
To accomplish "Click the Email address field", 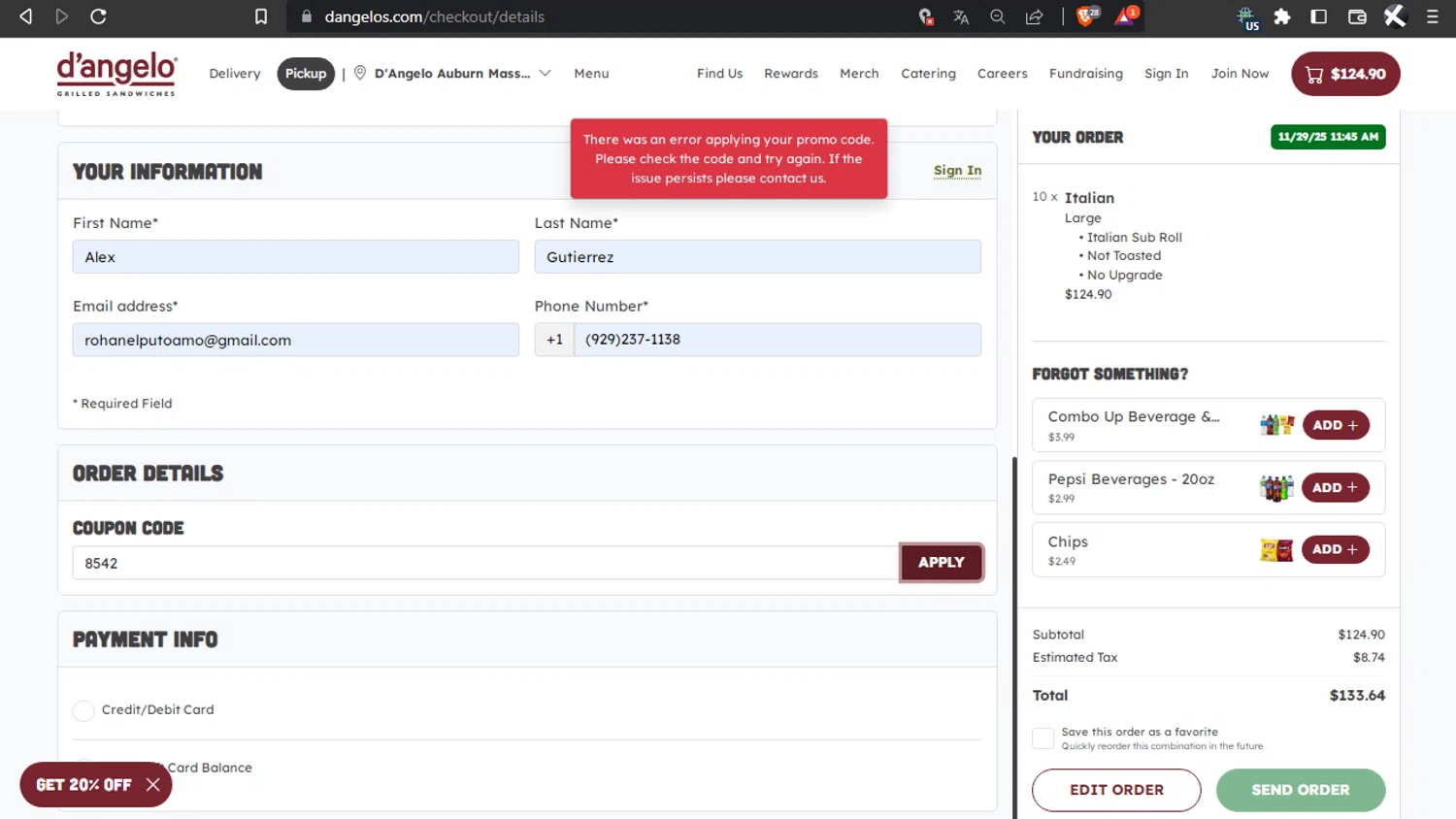I will click(x=296, y=340).
